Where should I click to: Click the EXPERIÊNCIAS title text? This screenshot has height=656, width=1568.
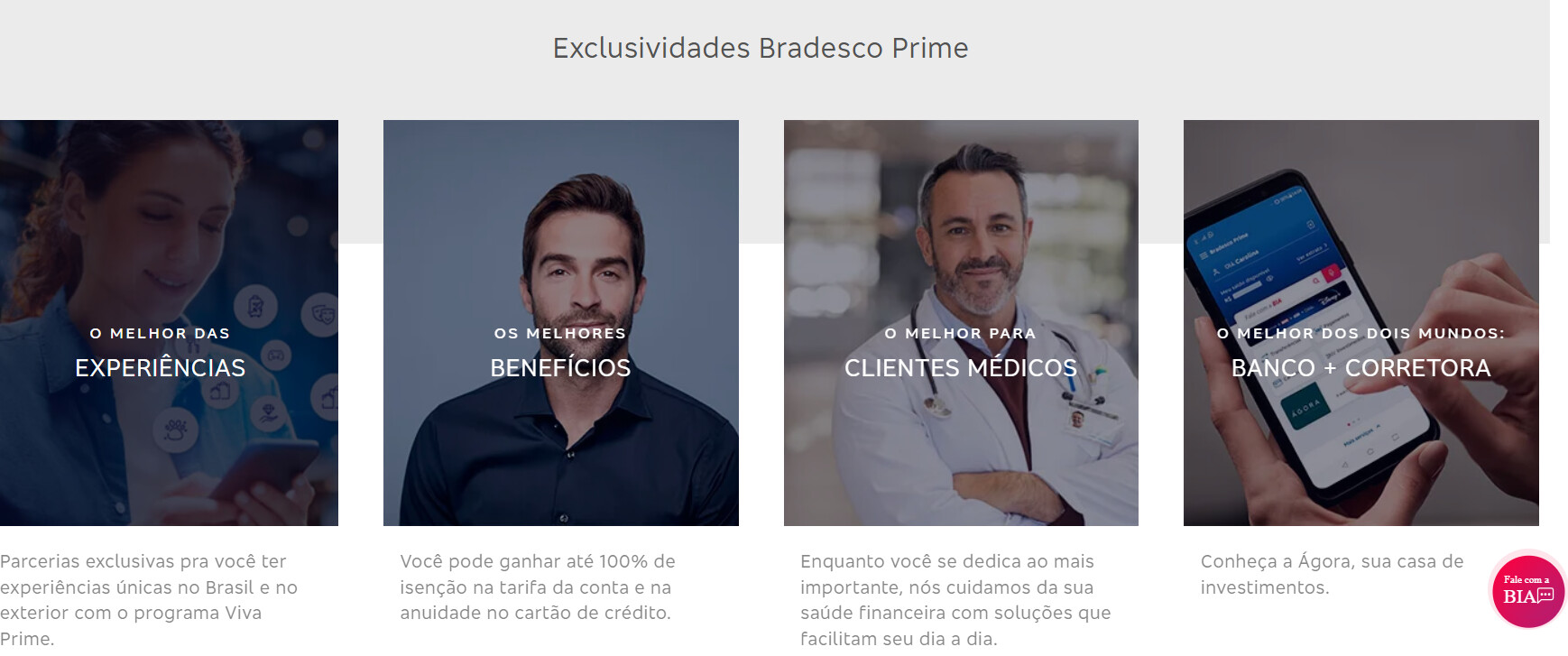161,368
